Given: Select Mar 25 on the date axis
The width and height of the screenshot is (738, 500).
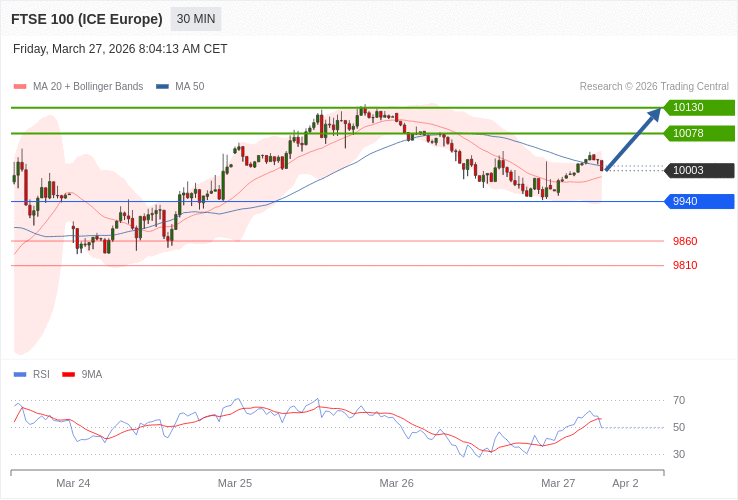Looking at the screenshot, I should [235, 483].
